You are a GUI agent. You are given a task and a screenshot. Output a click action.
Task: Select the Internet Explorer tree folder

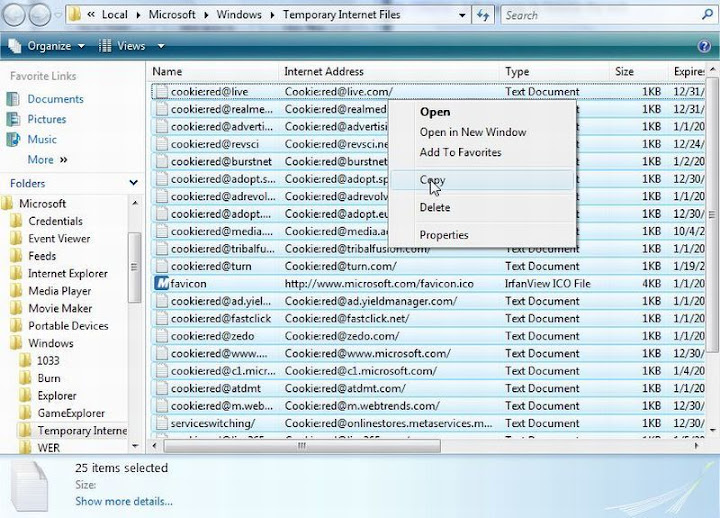point(68,273)
